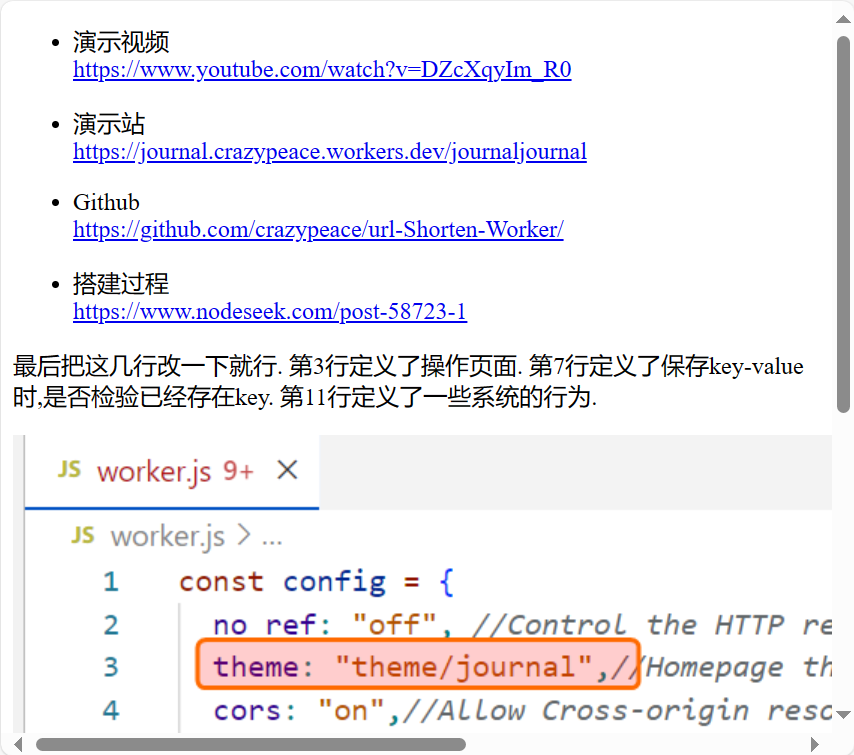Select the worker.js breadcrumb item
Image resolution: width=854 pixels, height=755 pixels.
coord(167,537)
